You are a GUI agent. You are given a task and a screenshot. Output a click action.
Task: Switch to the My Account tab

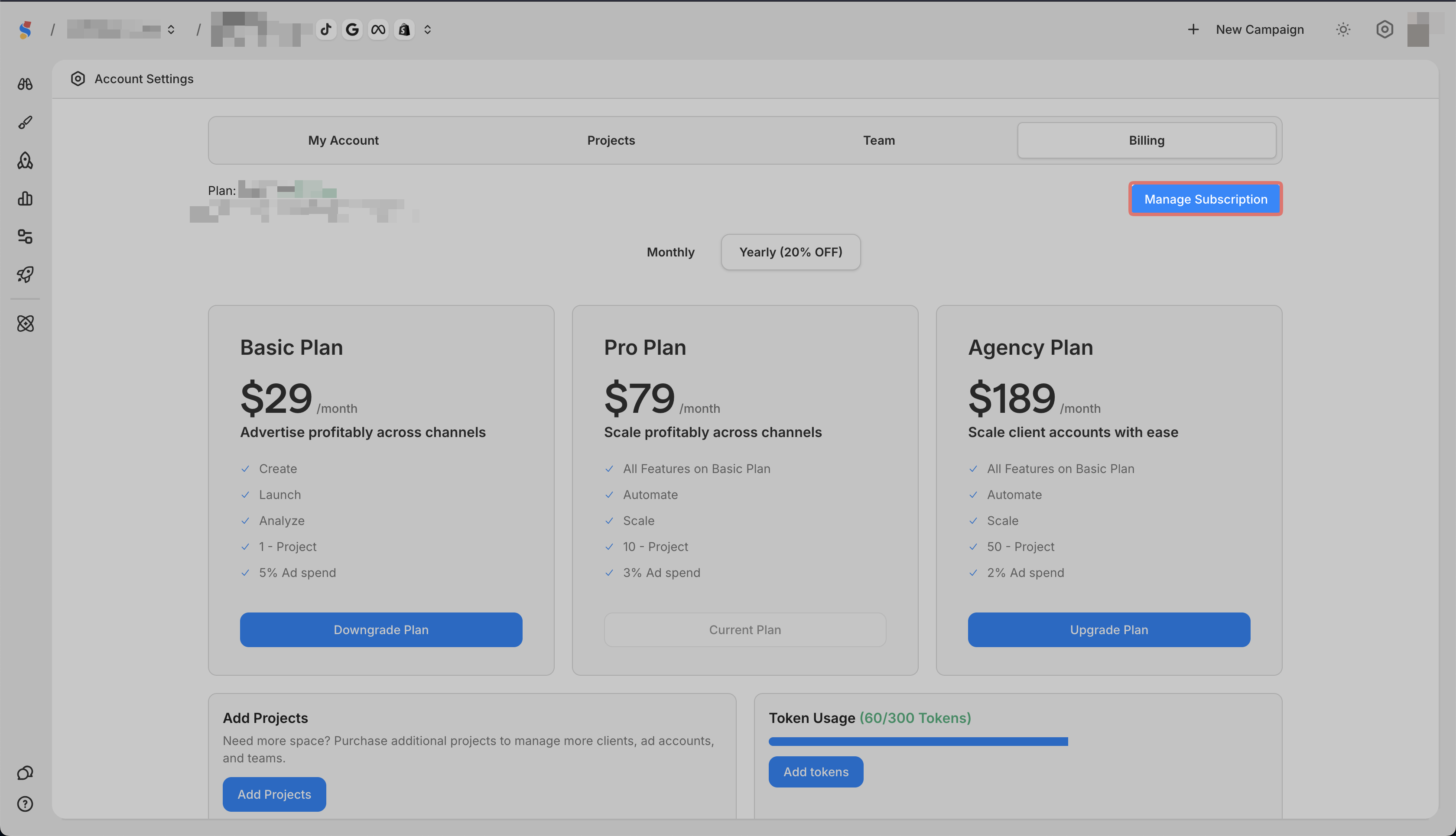tap(343, 140)
